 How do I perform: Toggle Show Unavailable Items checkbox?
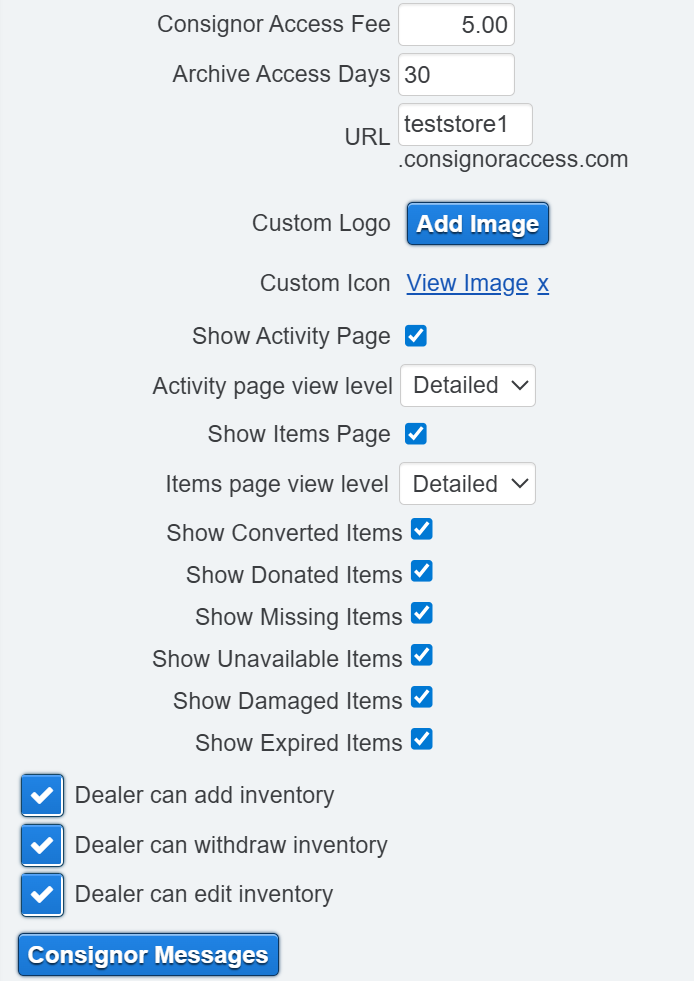tap(422, 655)
